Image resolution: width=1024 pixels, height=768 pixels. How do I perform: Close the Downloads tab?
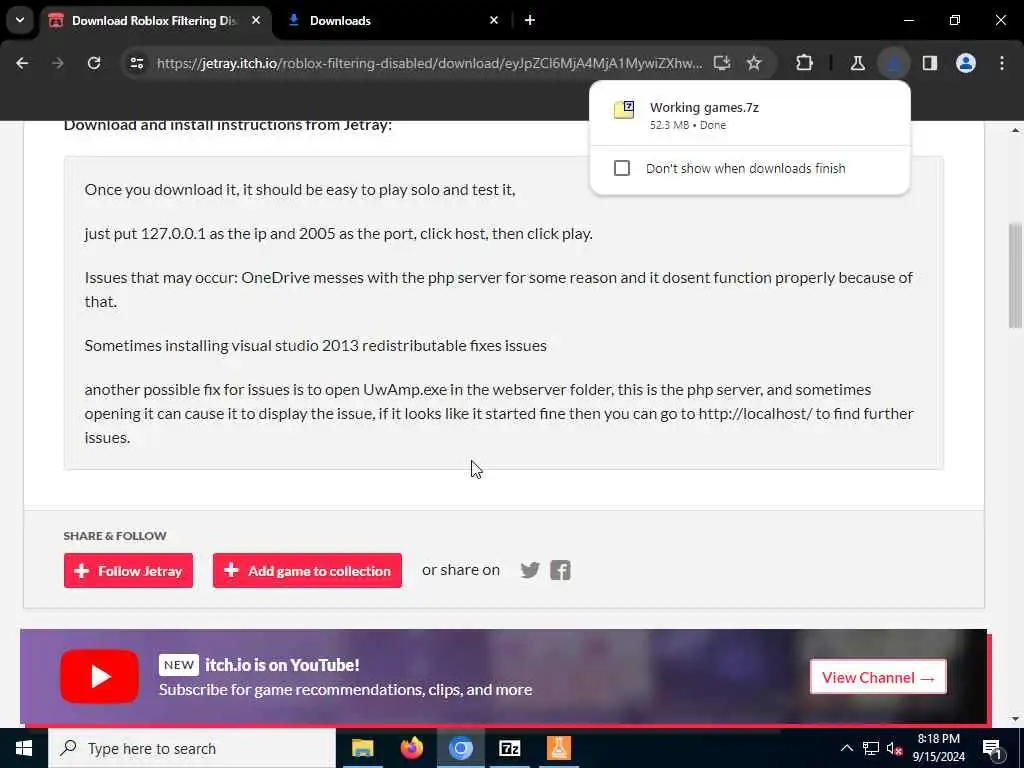click(x=494, y=20)
